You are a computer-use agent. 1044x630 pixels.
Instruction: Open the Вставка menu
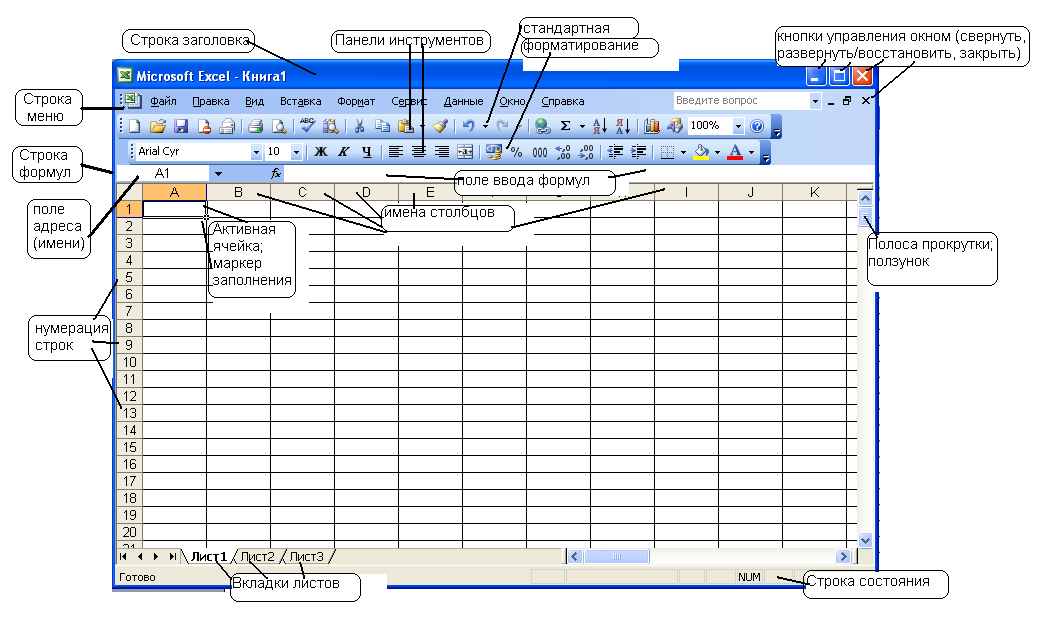[300, 101]
